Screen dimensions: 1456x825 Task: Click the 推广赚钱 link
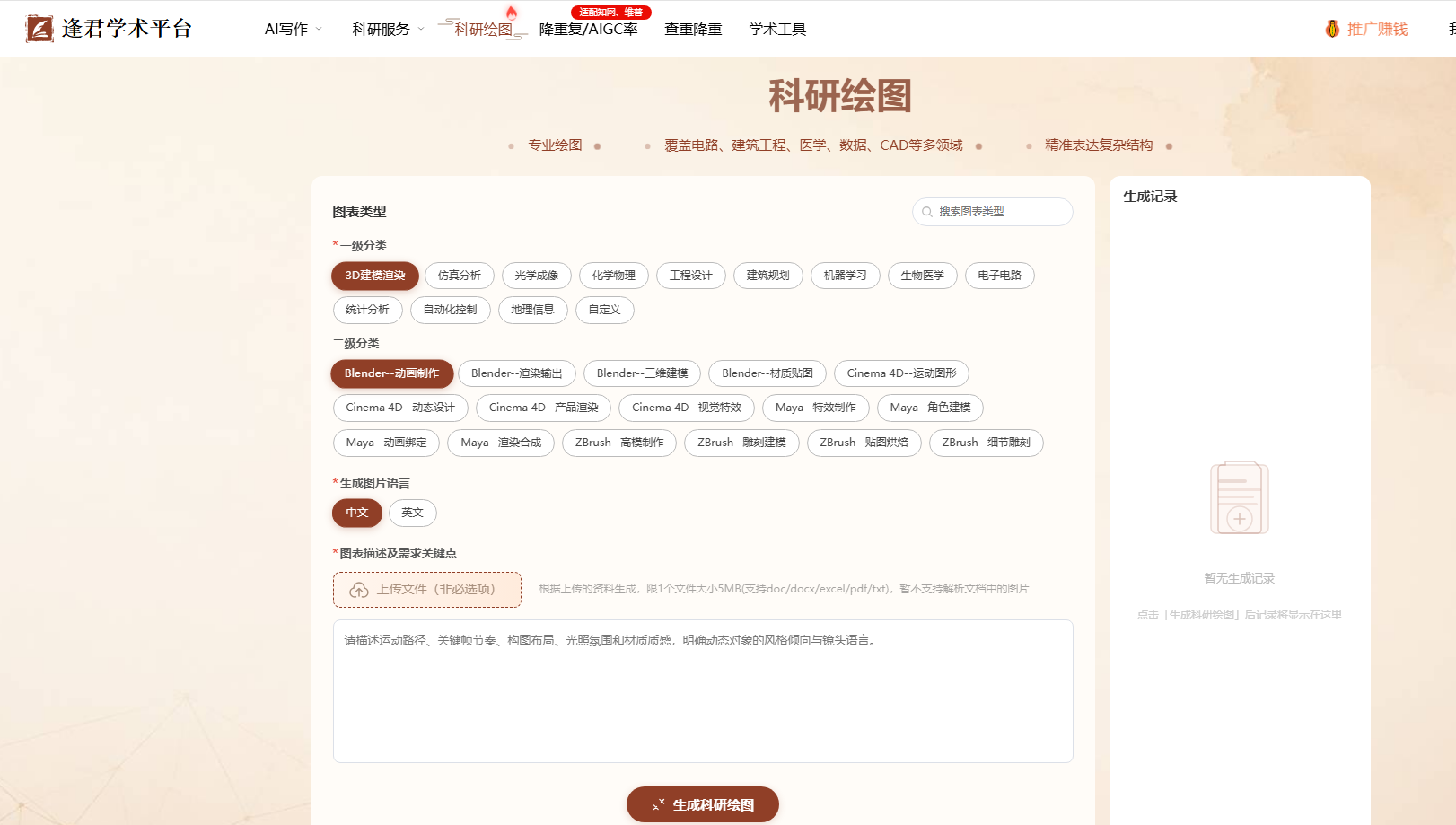(x=1377, y=29)
